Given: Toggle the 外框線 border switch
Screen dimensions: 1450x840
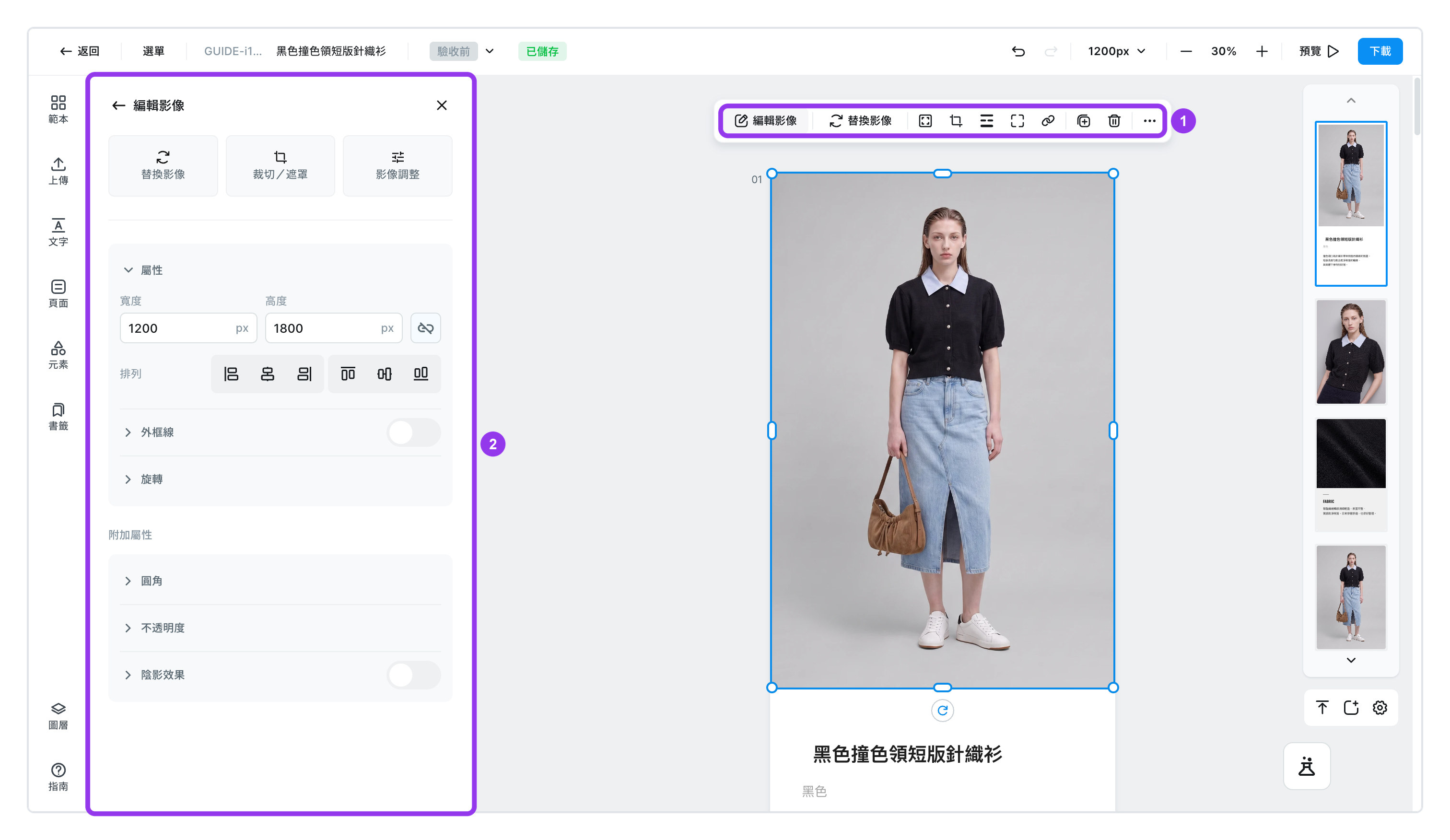Looking at the screenshot, I should [414, 432].
